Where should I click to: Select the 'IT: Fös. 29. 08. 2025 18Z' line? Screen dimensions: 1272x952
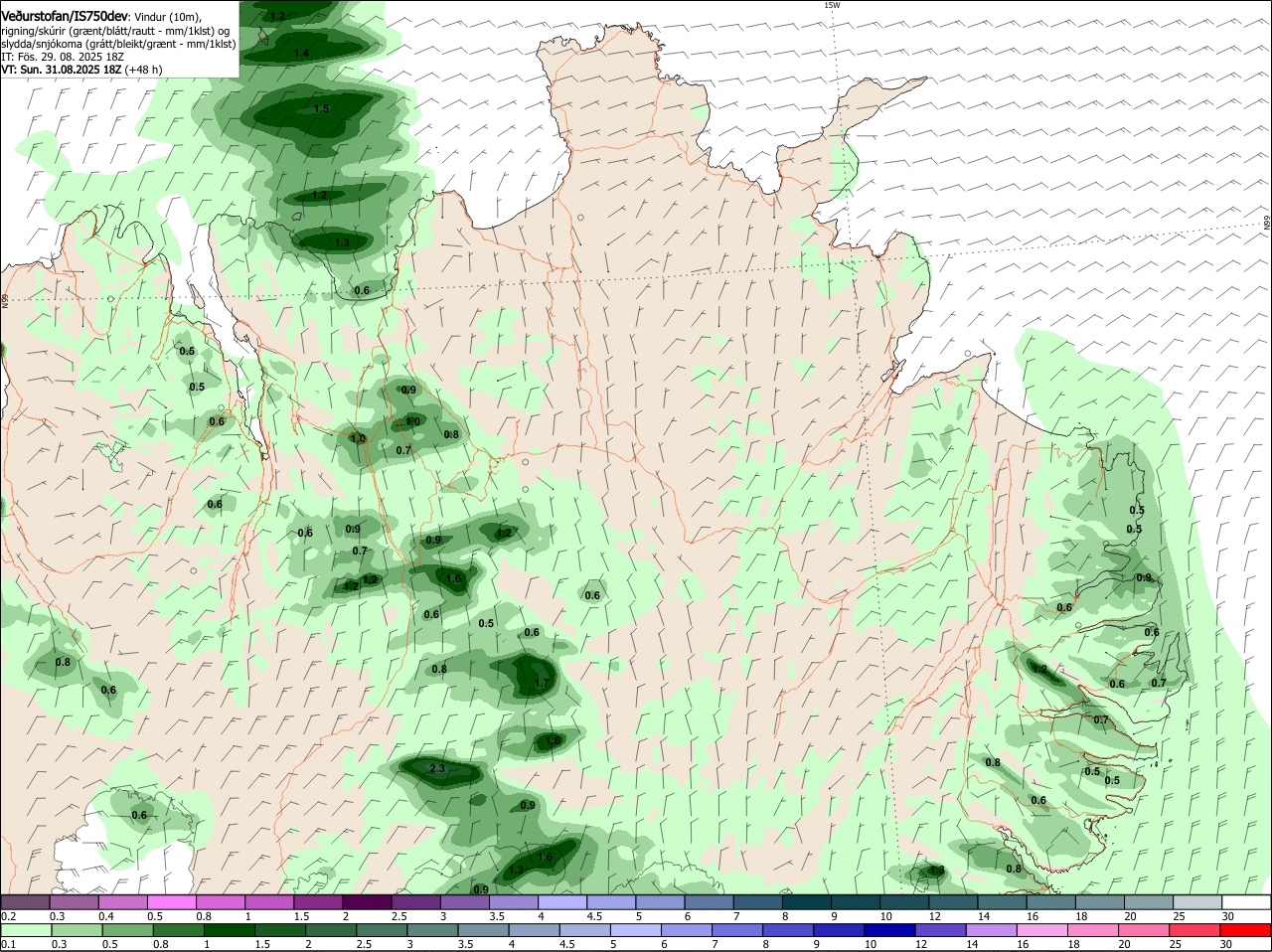click(62, 57)
